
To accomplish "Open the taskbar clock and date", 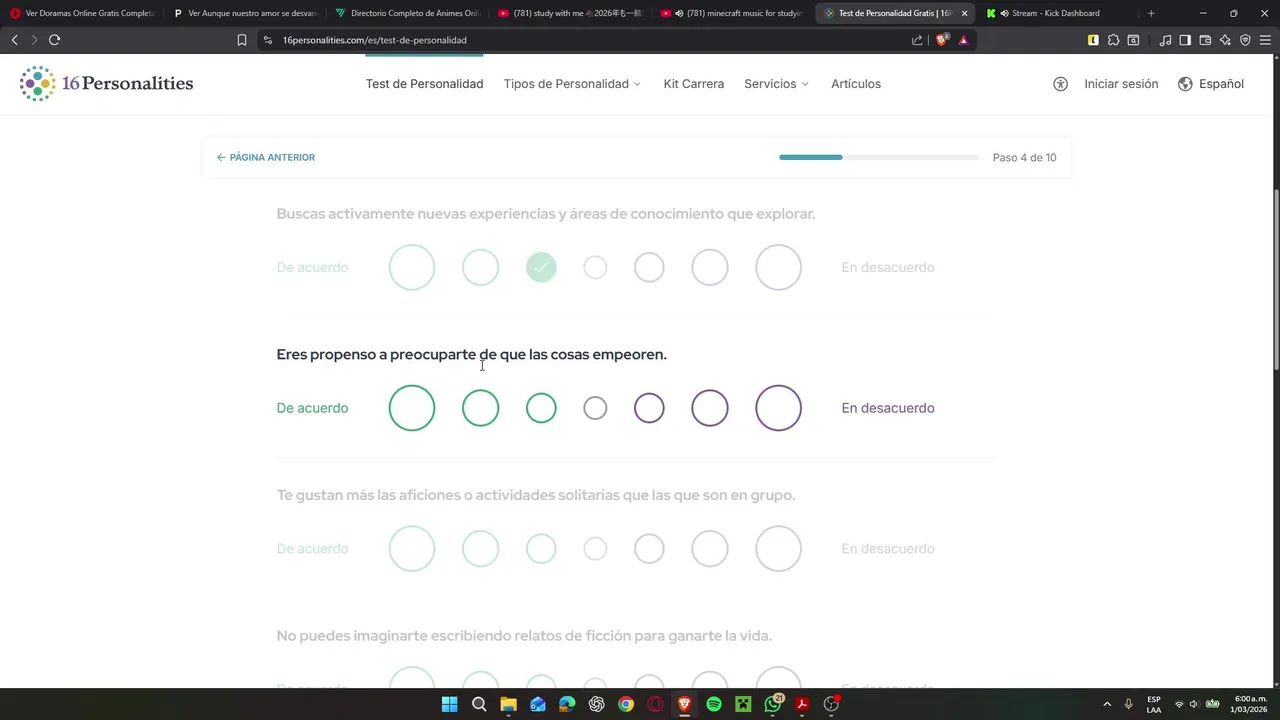I will (x=1250, y=704).
